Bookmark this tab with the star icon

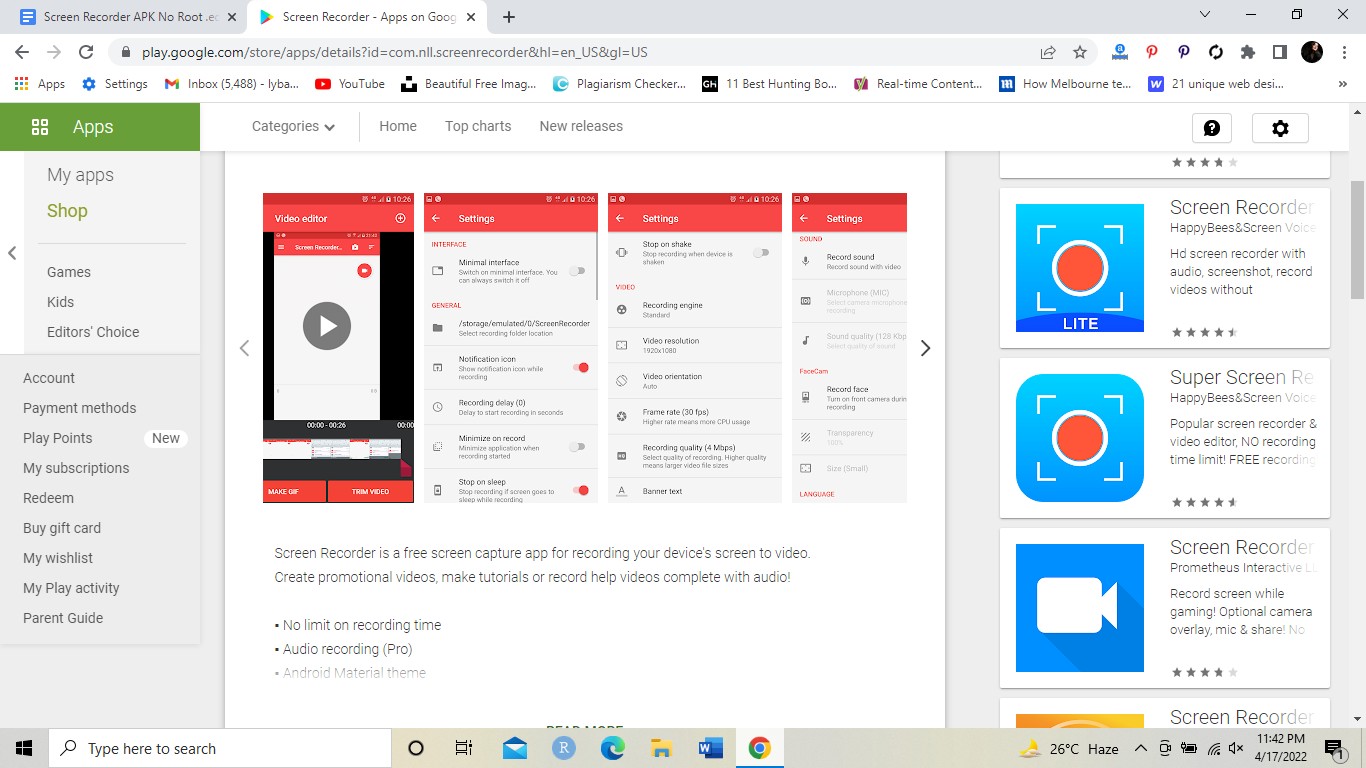1080,52
